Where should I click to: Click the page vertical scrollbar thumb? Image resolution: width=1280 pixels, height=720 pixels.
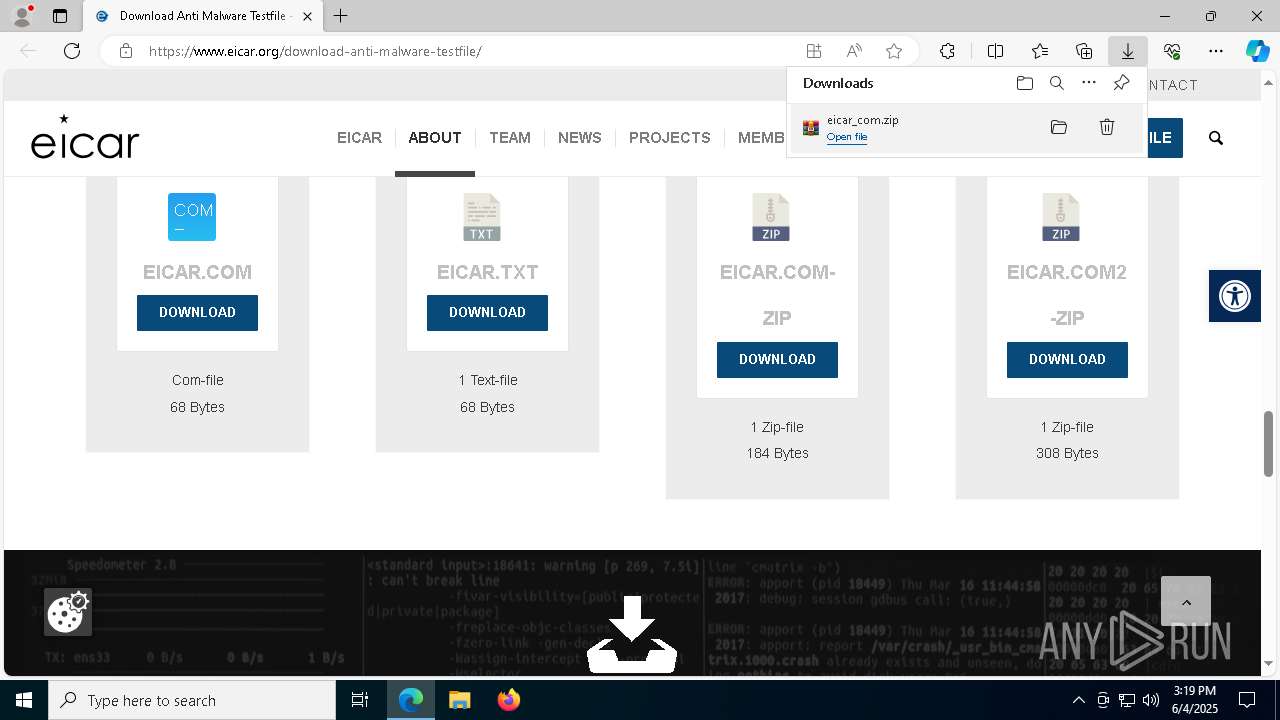(1269, 444)
